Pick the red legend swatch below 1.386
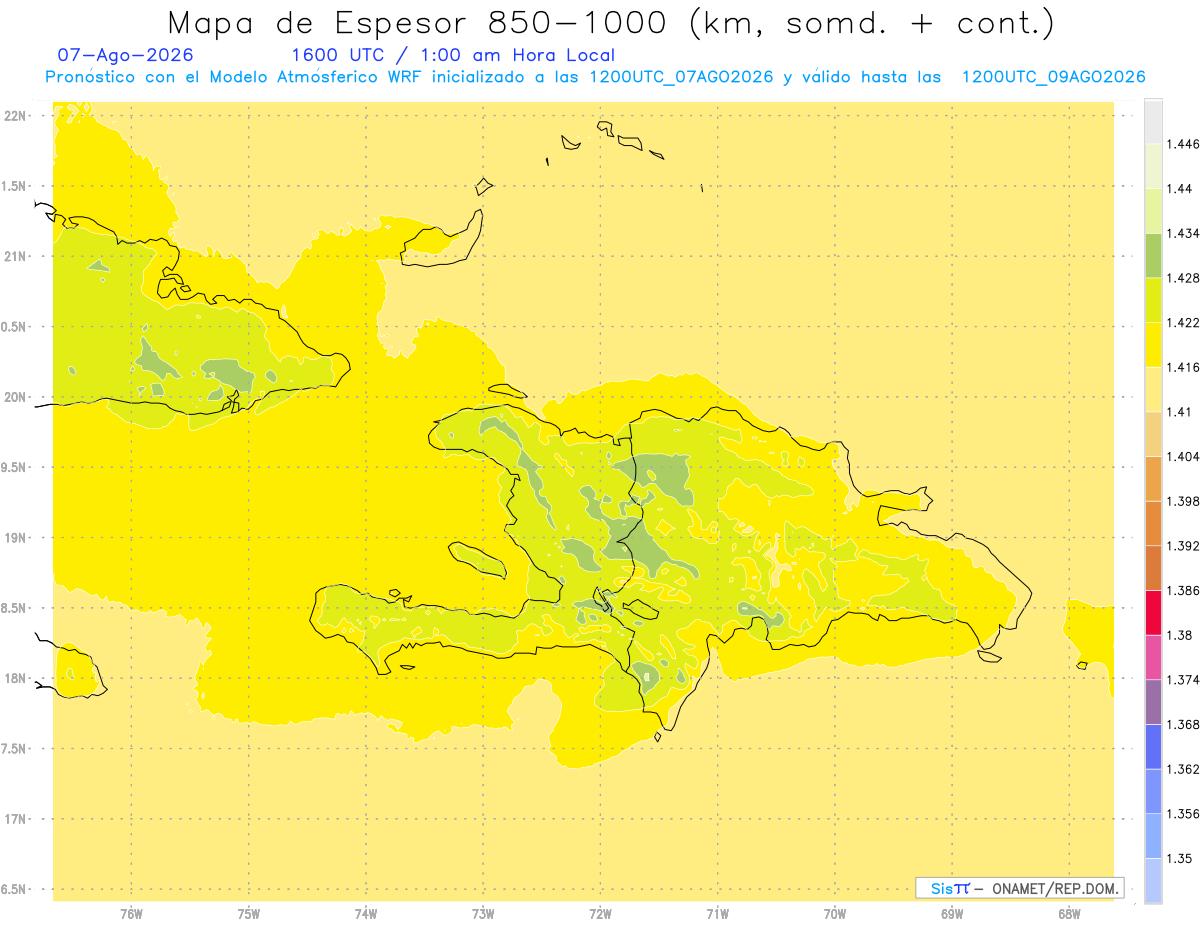The height and width of the screenshot is (927, 1200). 1153,612
